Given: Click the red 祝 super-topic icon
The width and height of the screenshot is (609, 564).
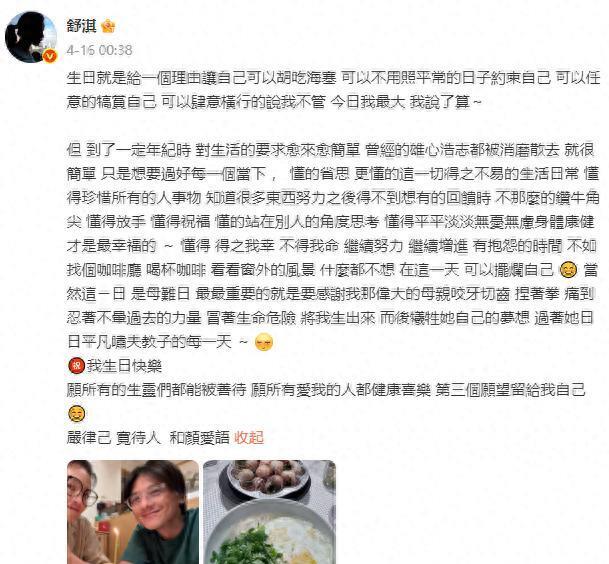Looking at the screenshot, I should [x=76, y=366].
